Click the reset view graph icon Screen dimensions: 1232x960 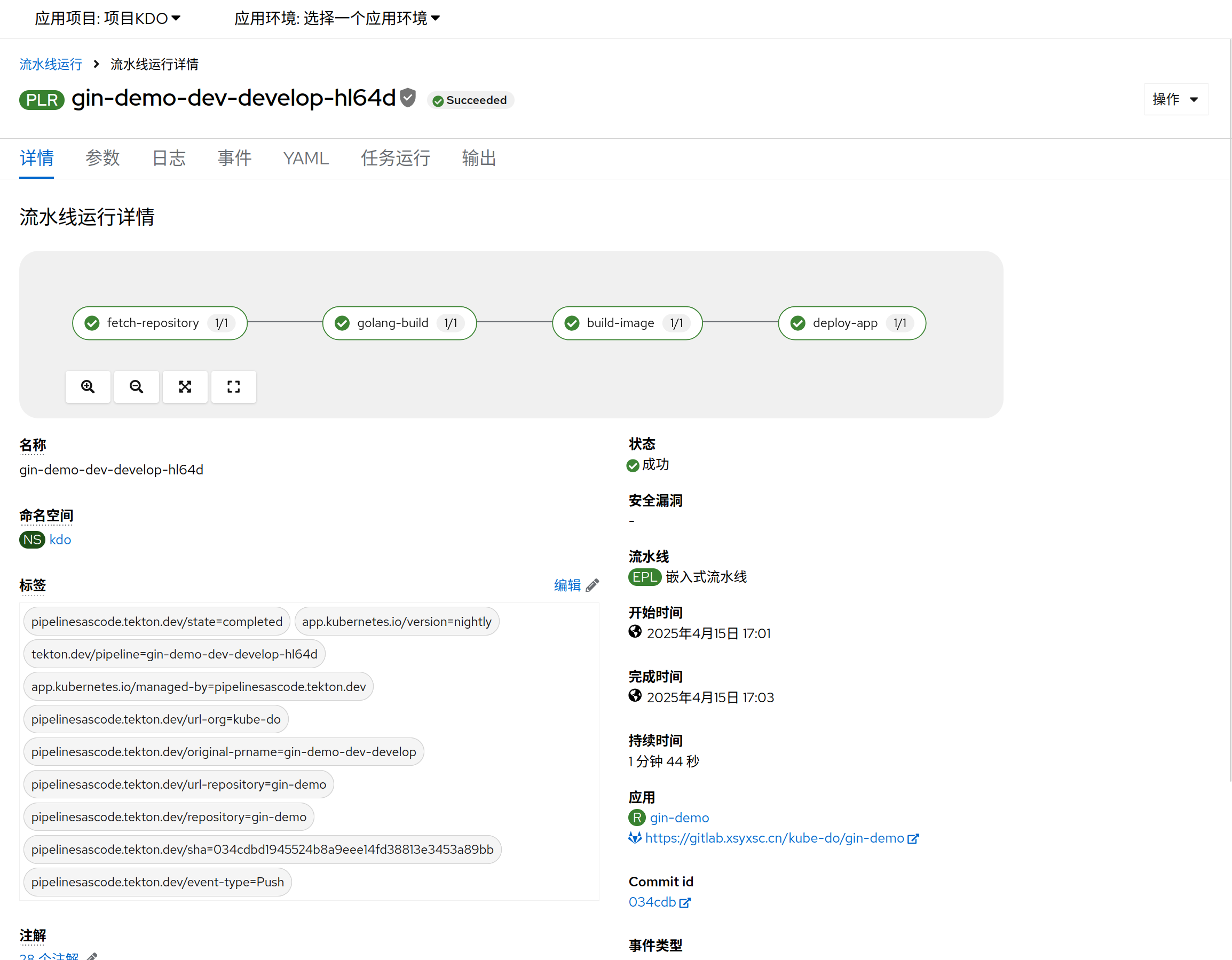point(234,386)
